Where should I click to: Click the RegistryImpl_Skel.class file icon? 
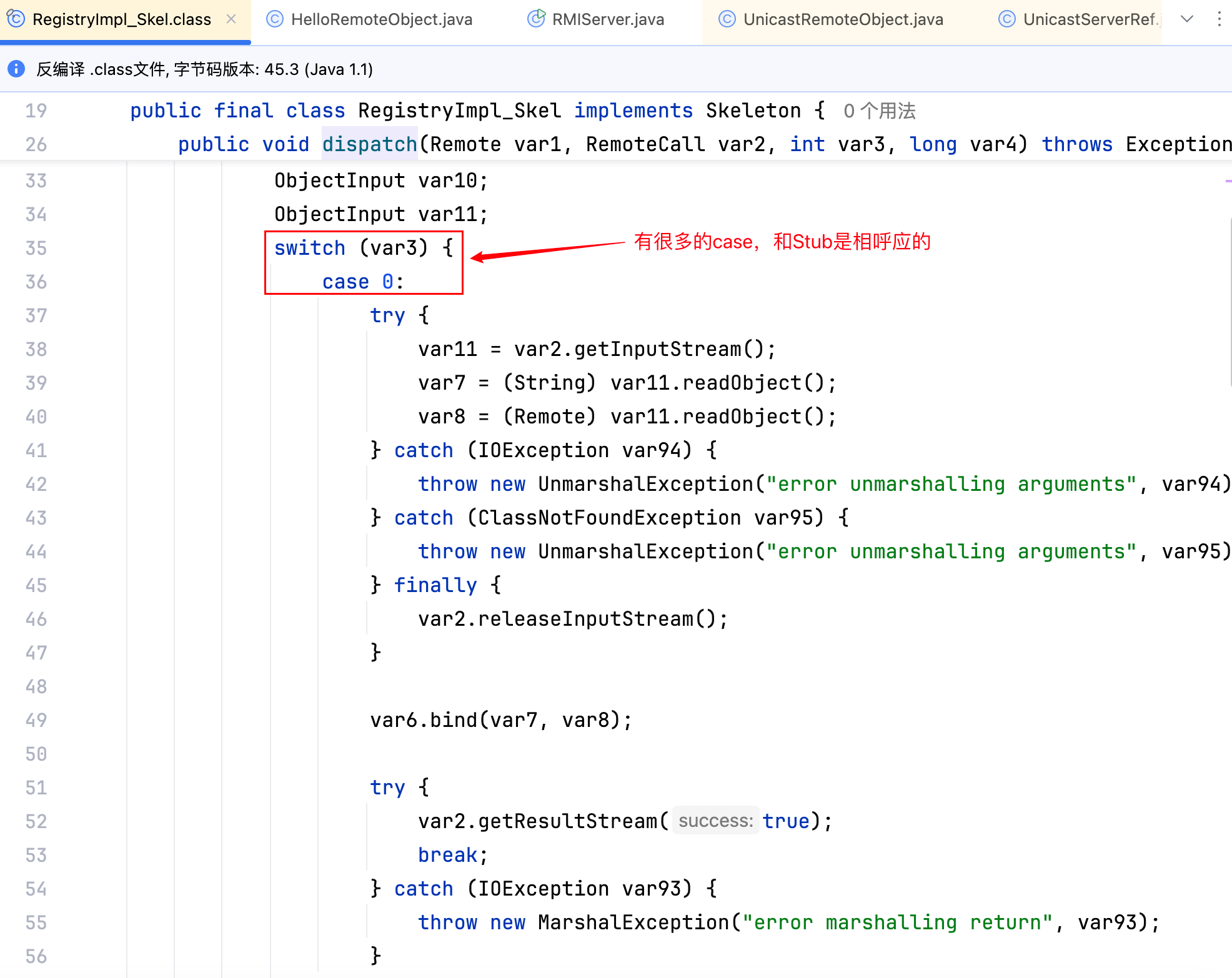(x=16, y=19)
